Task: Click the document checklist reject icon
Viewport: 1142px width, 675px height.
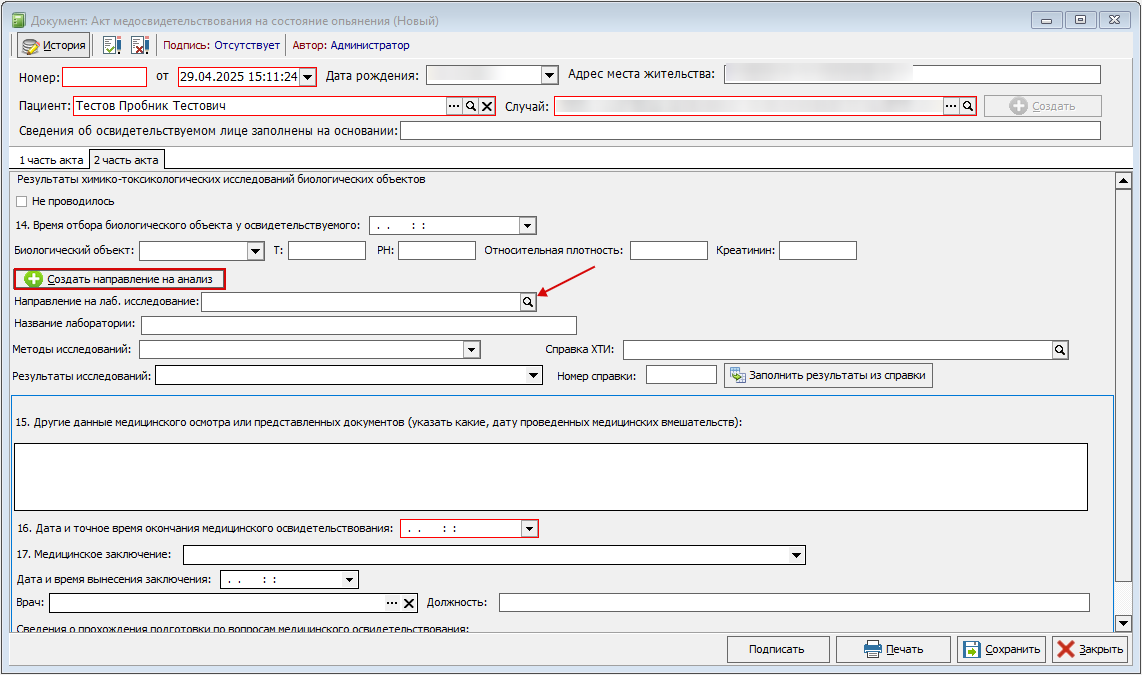Action: pos(139,45)
